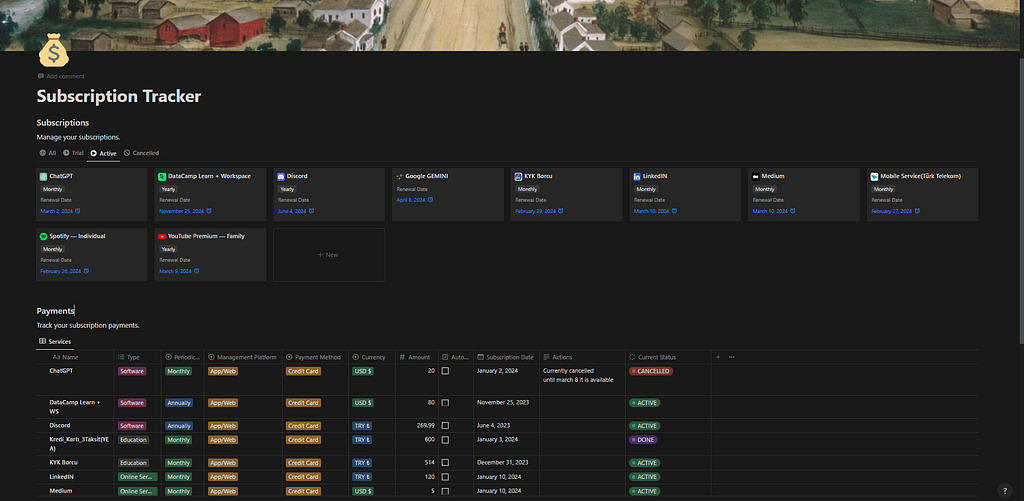The width and height of the screenshot is (1024, 501).
Task: Edit the Subscription Tracker page title
Action: coord(119,96)
